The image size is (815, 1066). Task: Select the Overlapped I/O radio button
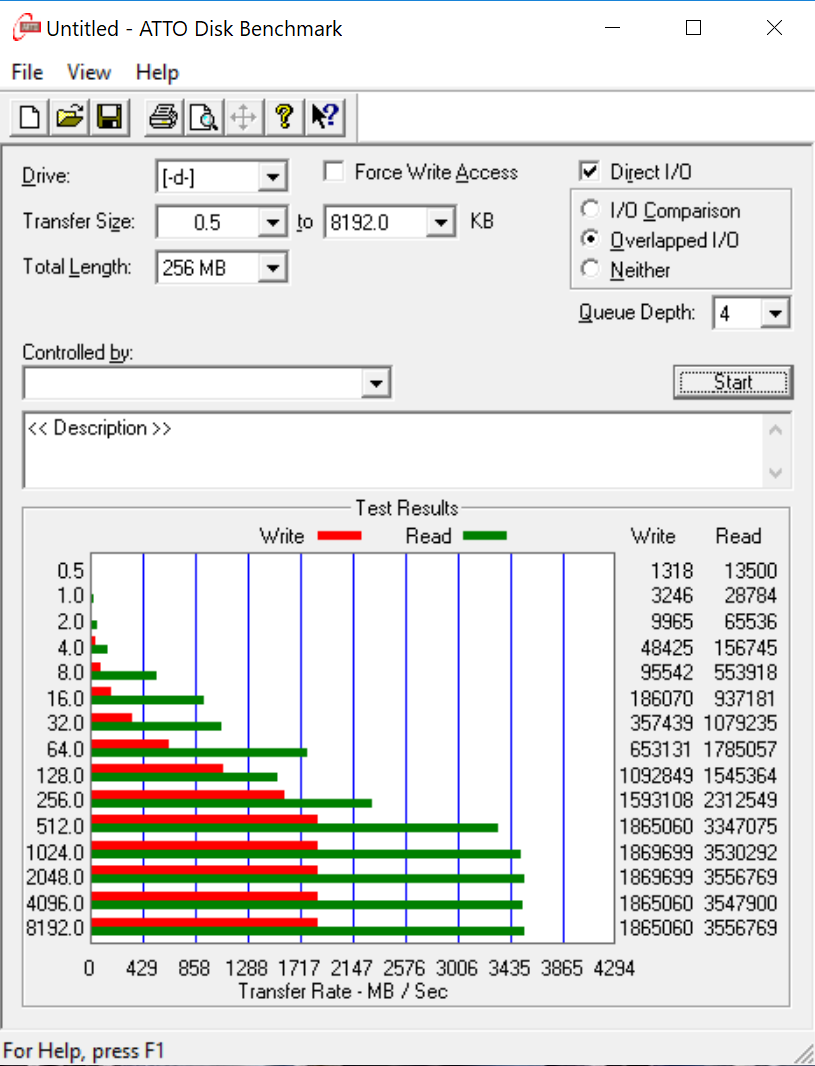click(591, 239)
